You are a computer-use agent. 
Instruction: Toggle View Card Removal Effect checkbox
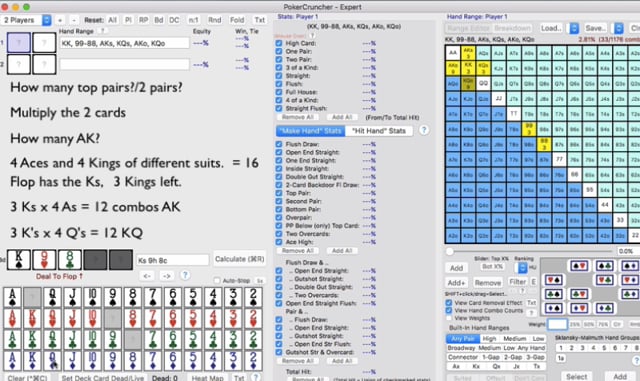pos(449,303)
